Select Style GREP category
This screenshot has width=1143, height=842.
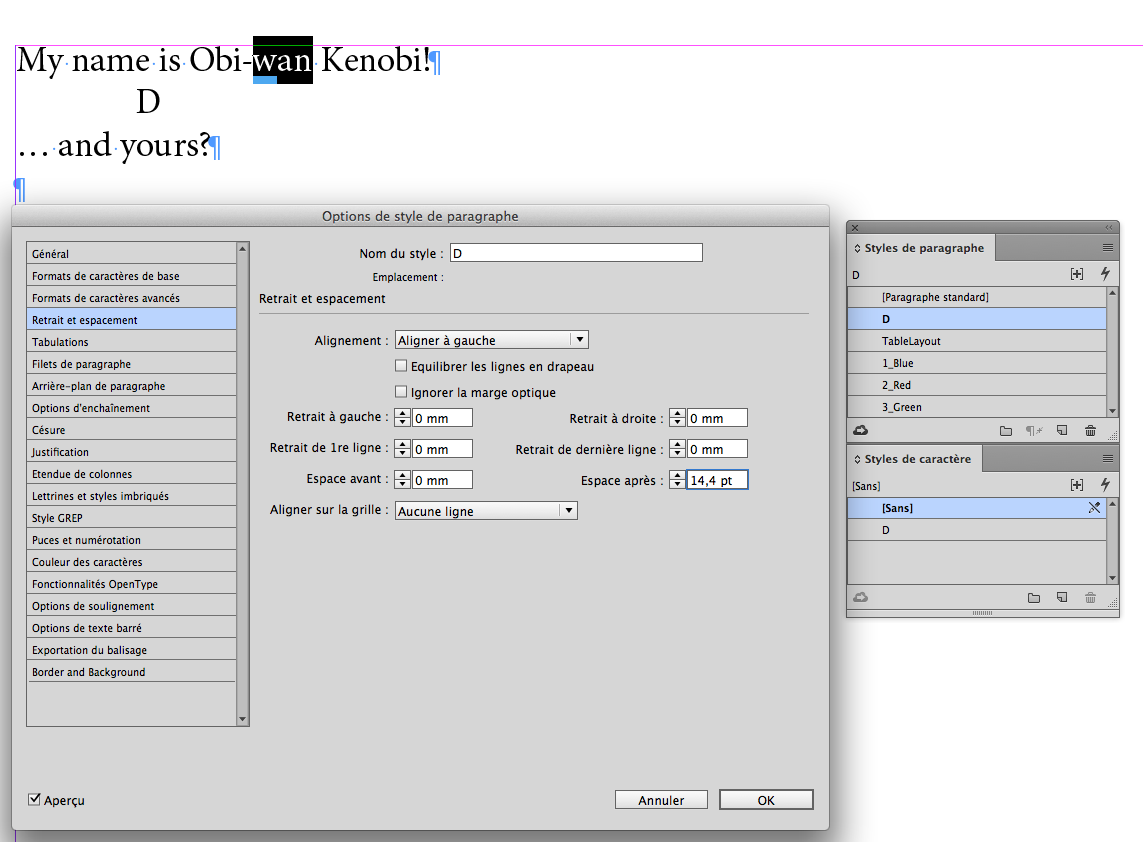[x=131, y=518]
